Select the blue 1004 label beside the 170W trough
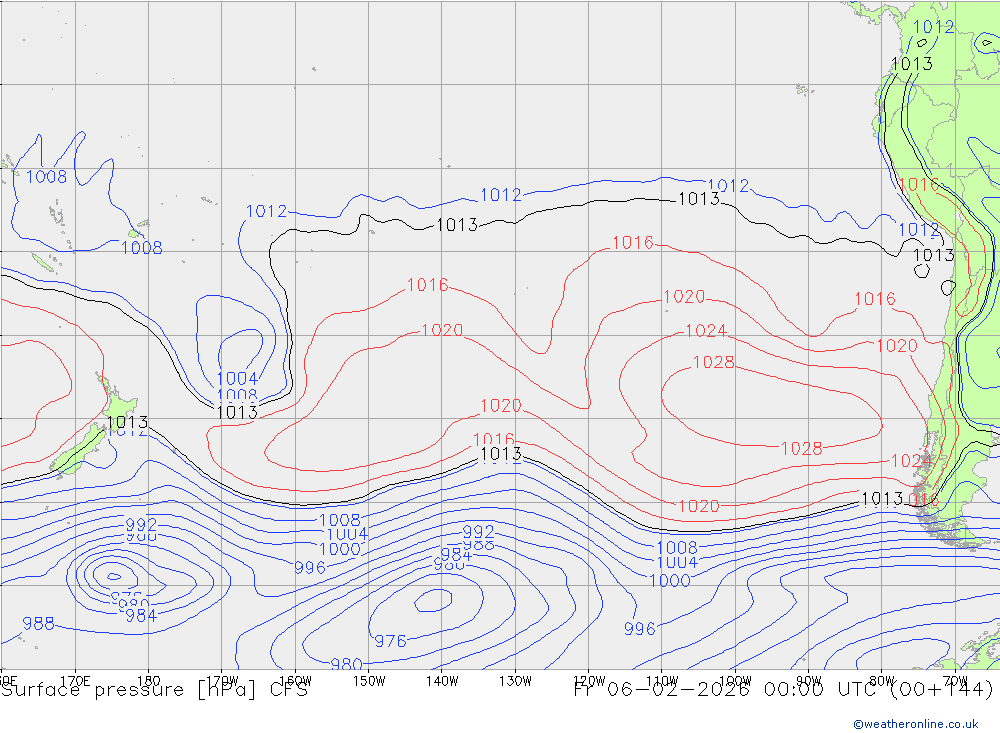This screenshot has width=1000, height=733. point(237,378)
